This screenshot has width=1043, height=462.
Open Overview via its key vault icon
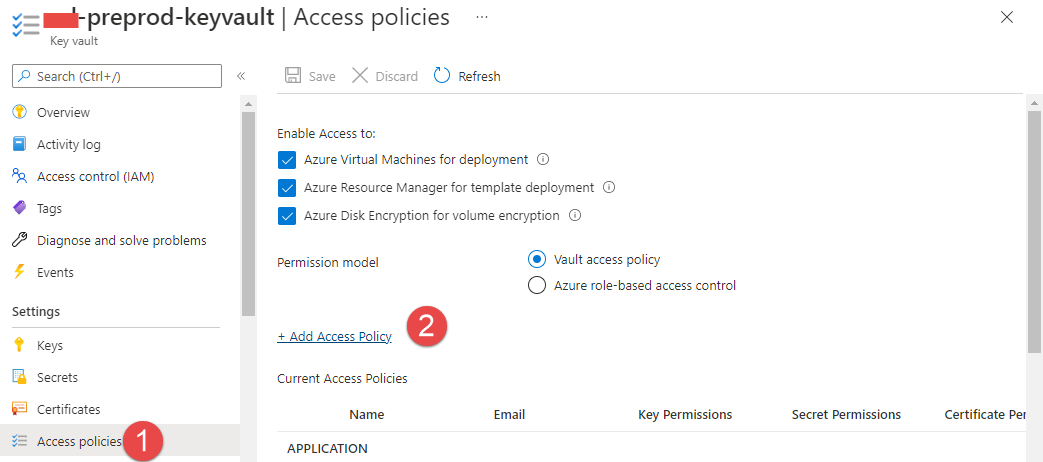click(x=19, y=112)
